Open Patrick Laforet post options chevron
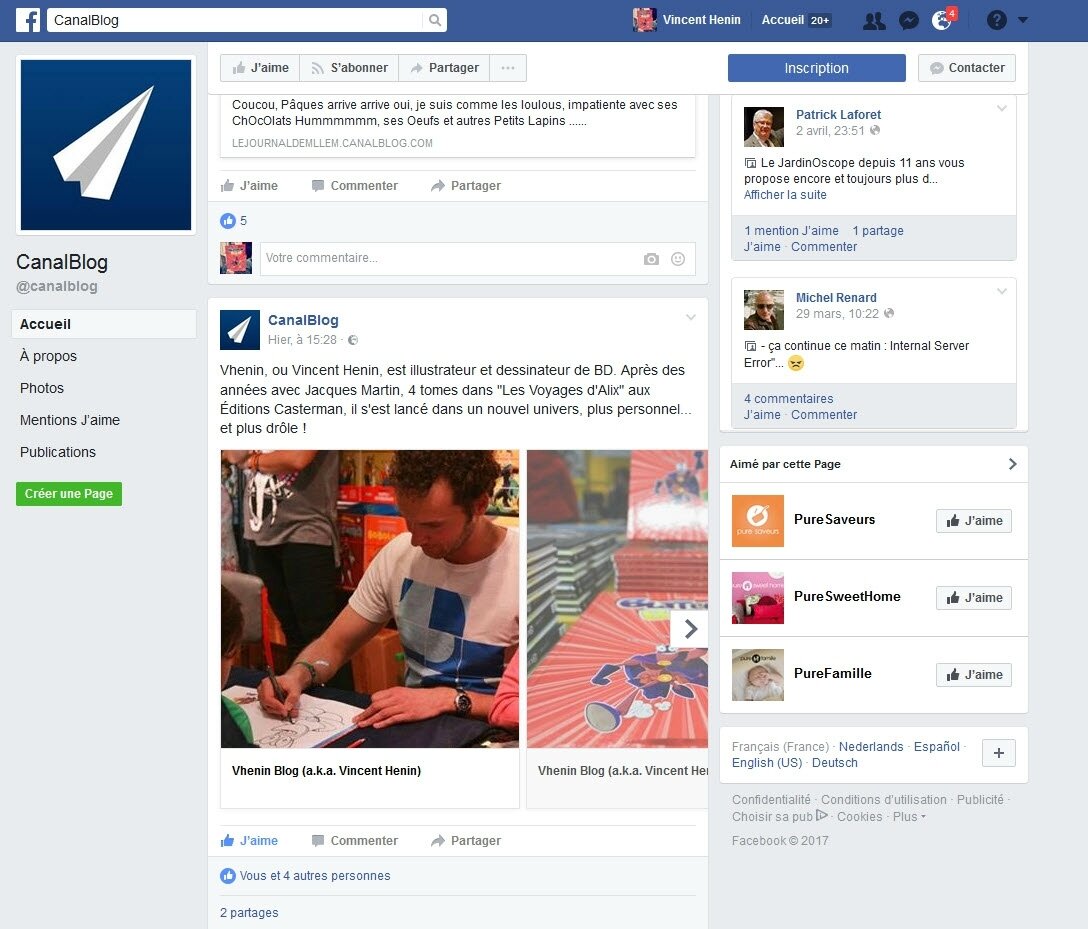 coord(1001,108)
